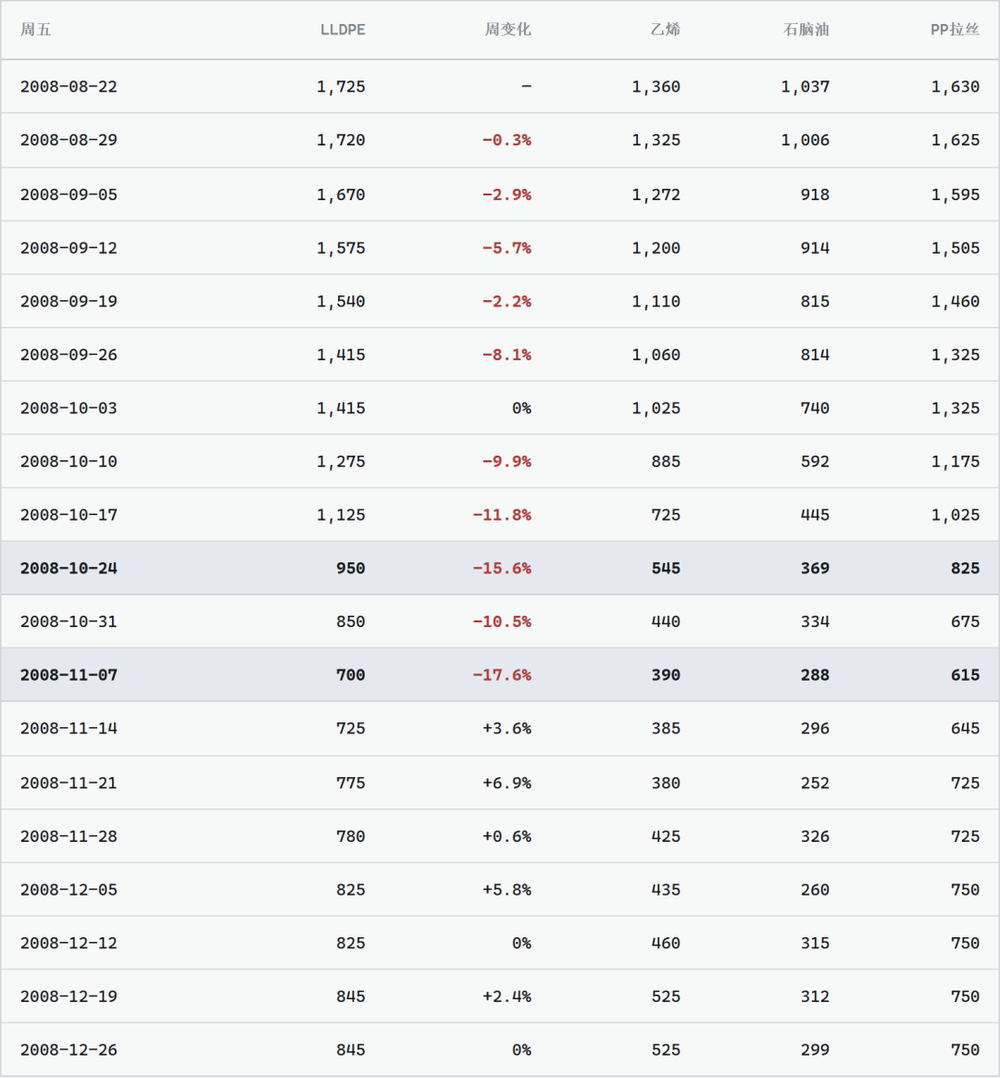This screenshot has width=1000, height=1078.
Task: Click the 乙烯 column header
Action: pos(665,30)
